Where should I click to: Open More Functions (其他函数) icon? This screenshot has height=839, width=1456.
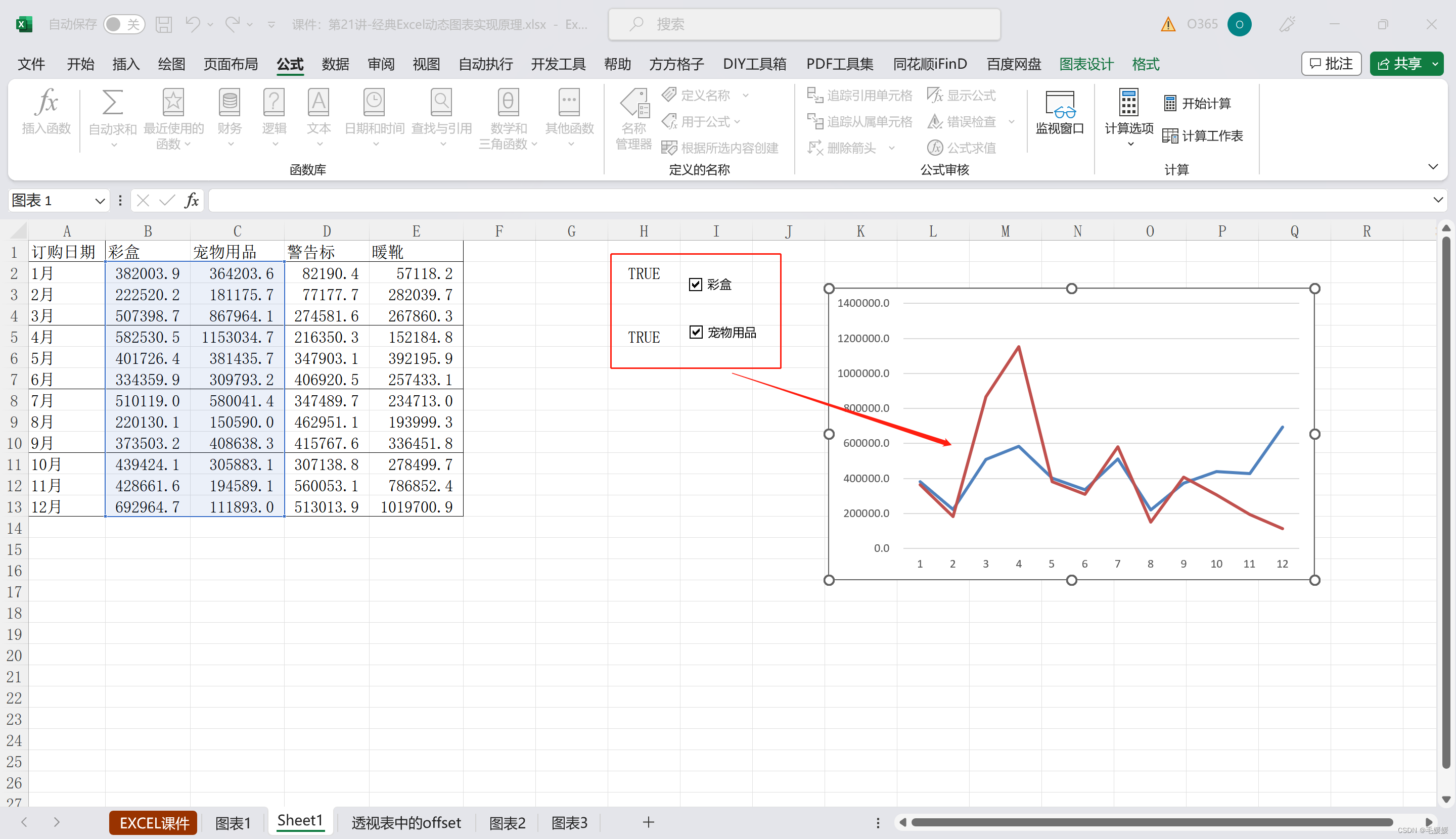click(569, 117)
